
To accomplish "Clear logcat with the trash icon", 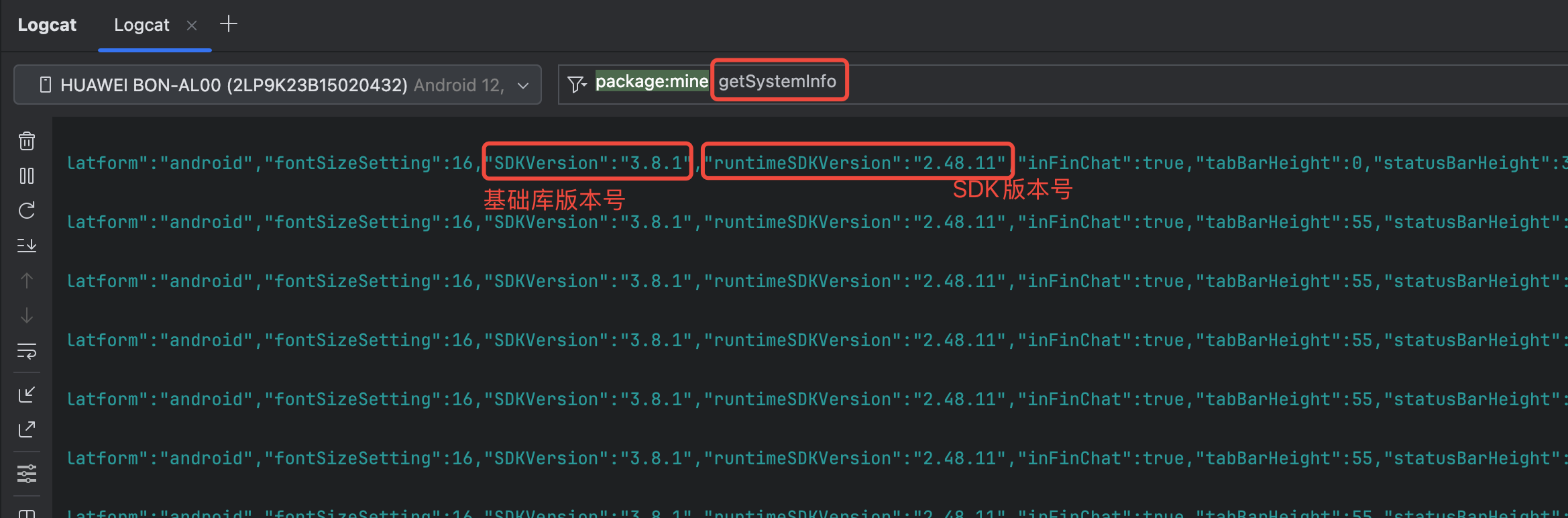I will pyautogui.click(x=27, y=141).
